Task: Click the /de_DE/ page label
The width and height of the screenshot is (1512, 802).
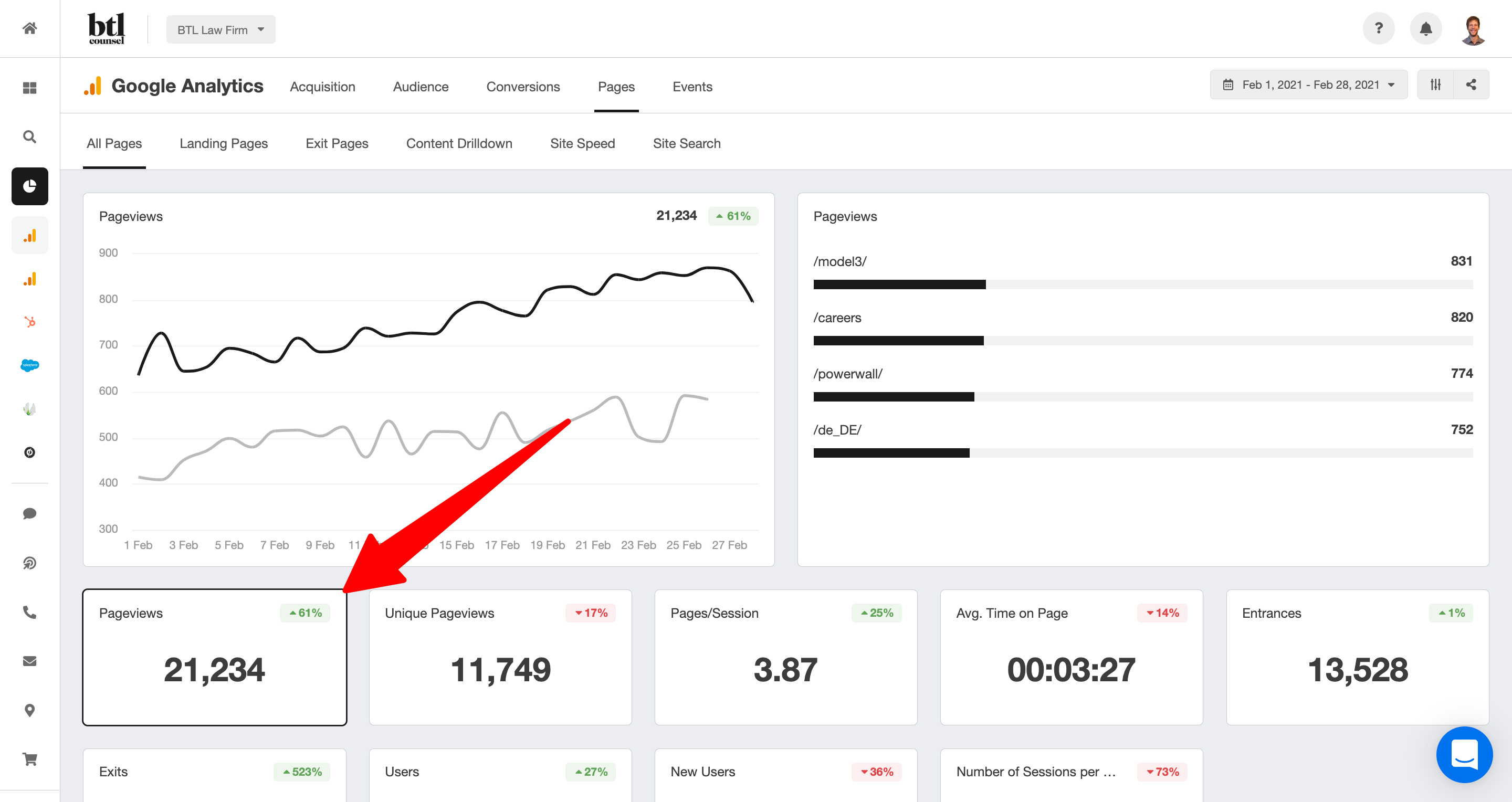Action: pyautogui.click(x=837, y=430)
